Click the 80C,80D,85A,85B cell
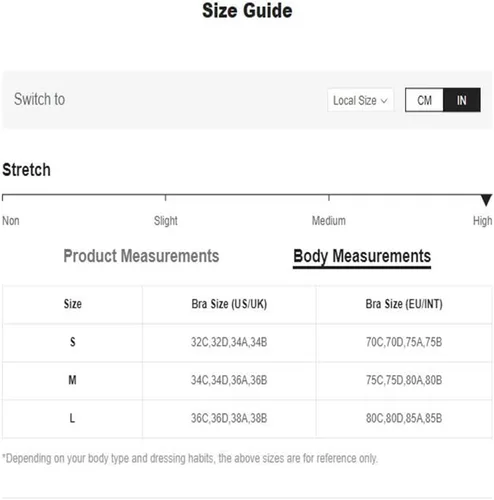 pos(404,418)
